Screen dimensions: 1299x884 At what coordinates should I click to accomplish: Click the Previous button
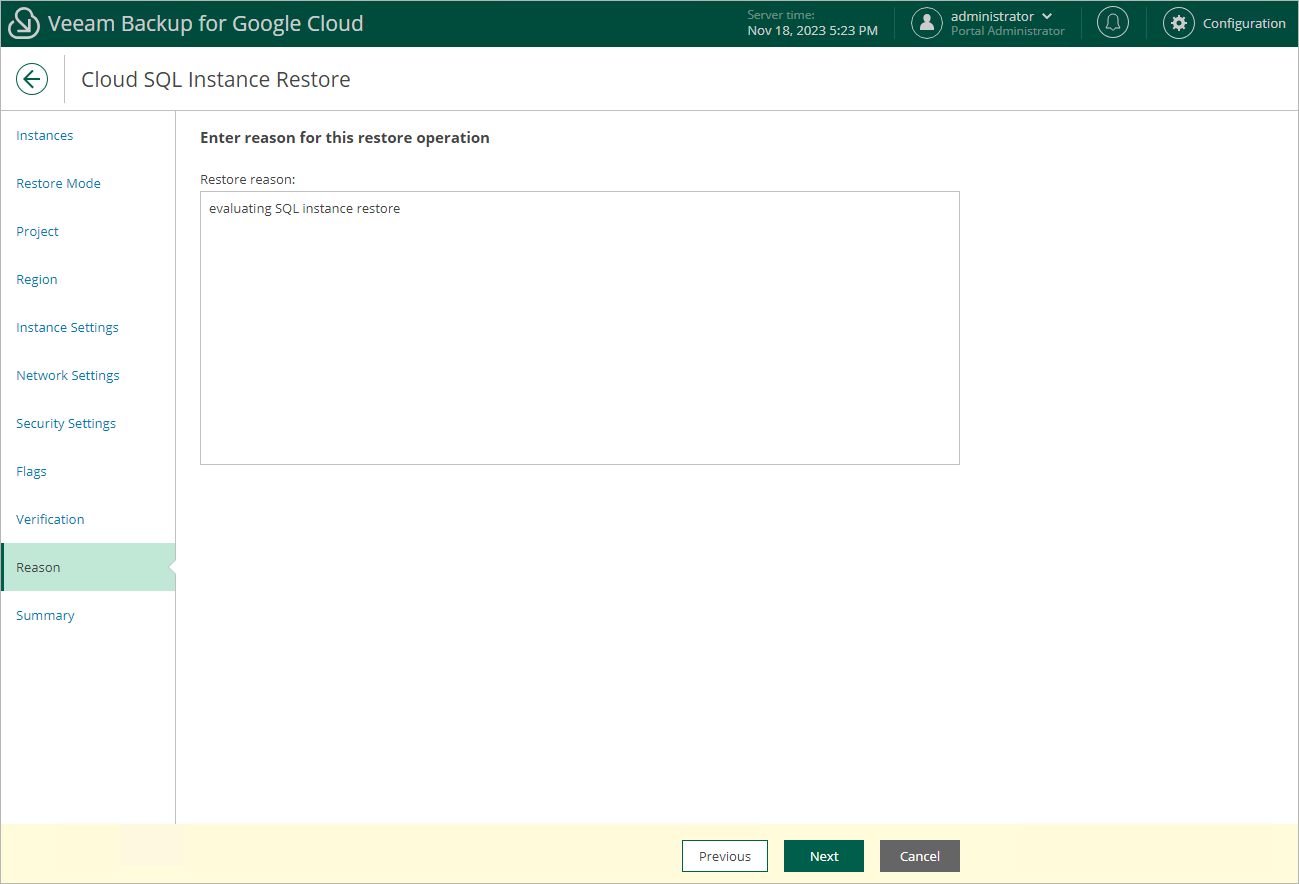[x=725, y=856]
